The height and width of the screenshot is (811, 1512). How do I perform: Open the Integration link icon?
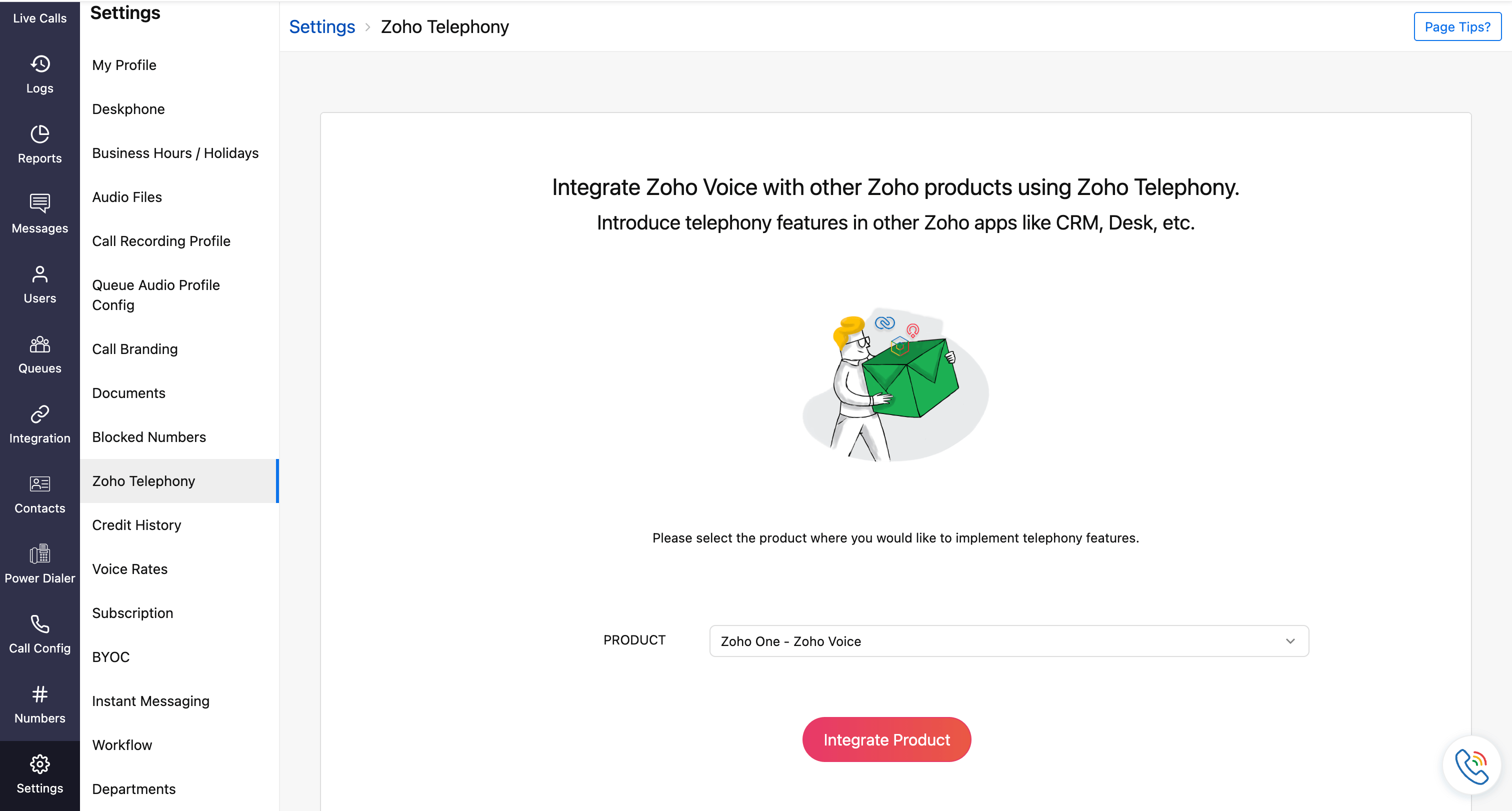coord(40,414)
